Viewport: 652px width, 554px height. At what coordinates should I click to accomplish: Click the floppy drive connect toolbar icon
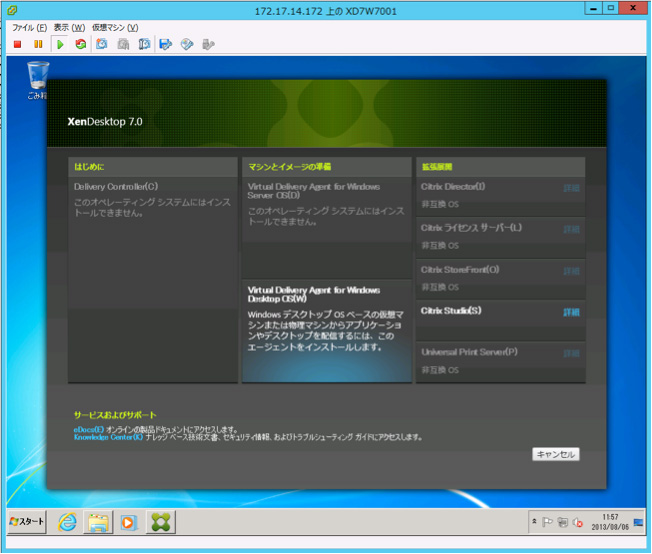[x=165, y=44]
